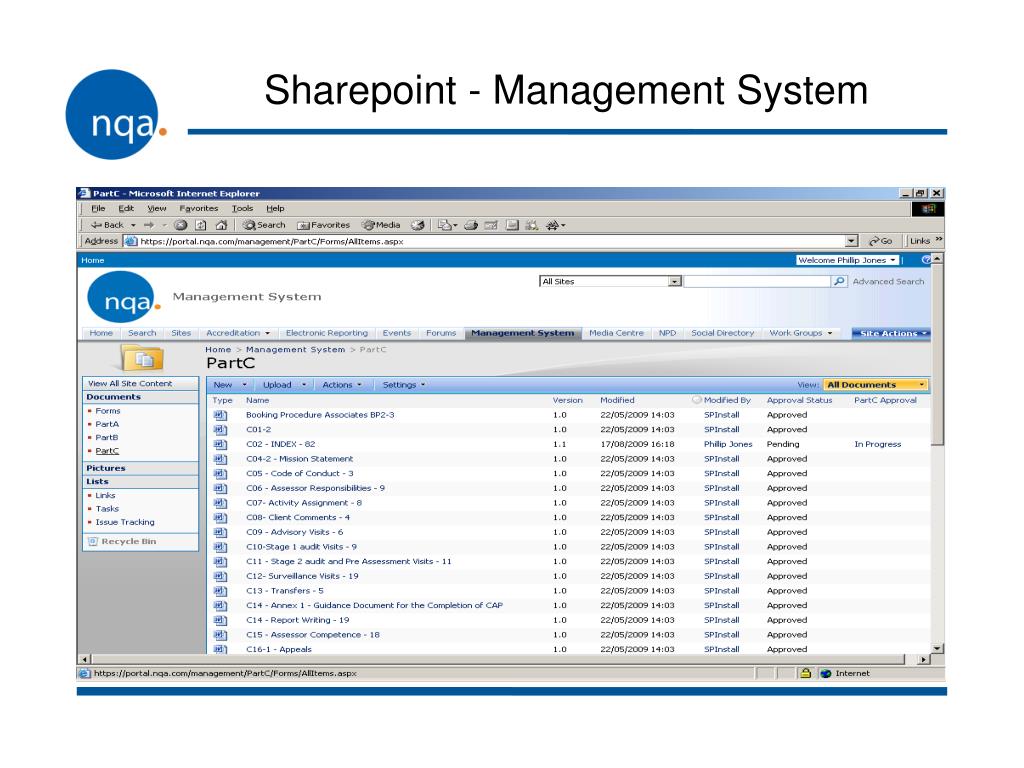
Task: Open the All Sites scope dropdown
Action: (x=675, y=281)
